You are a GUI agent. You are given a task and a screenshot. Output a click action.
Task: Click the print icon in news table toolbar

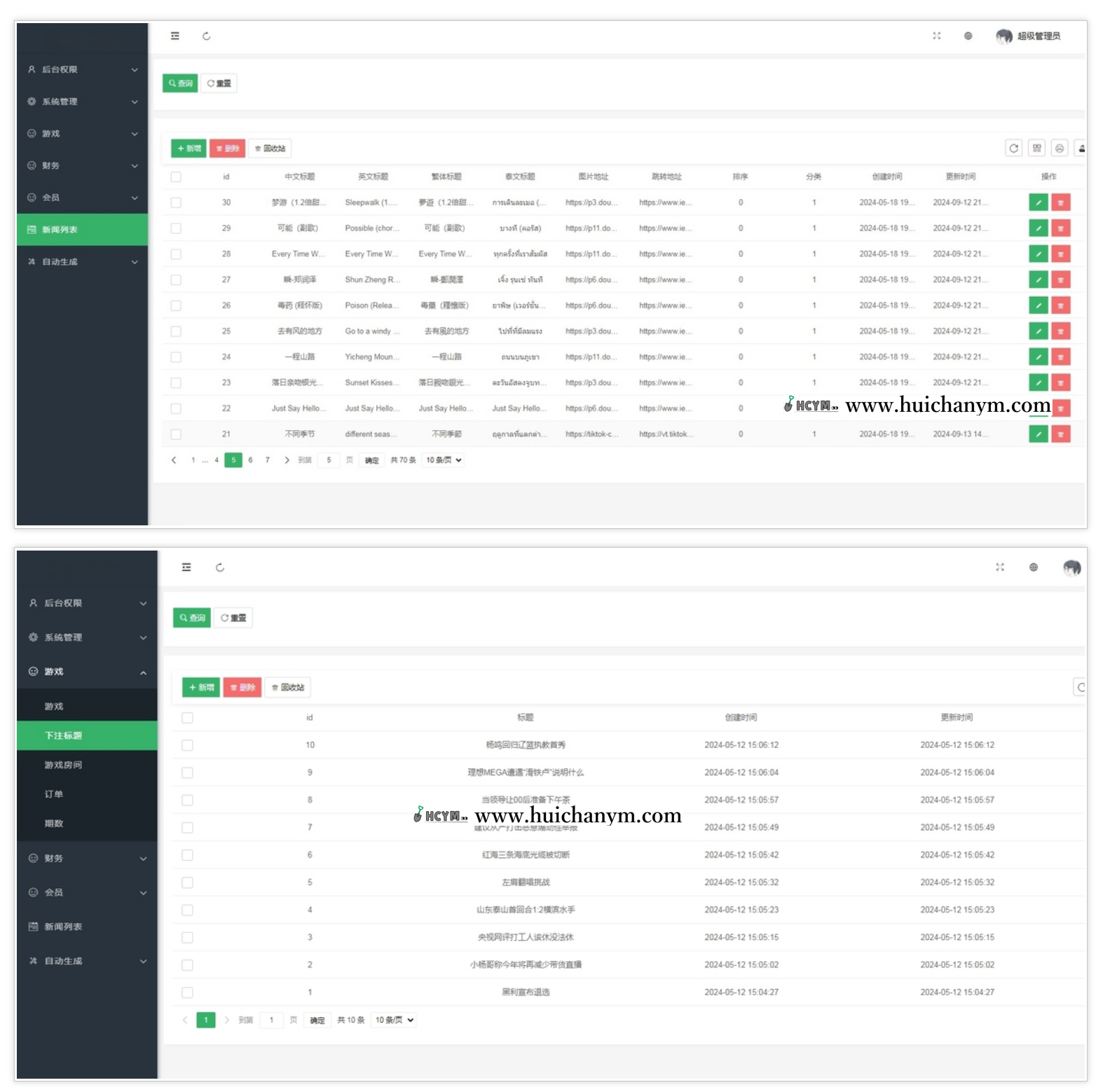tap(1059, 148)
